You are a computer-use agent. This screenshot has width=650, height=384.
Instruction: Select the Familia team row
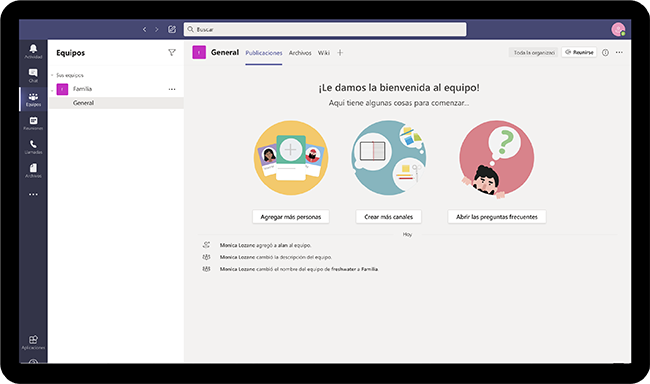point(116,89)
